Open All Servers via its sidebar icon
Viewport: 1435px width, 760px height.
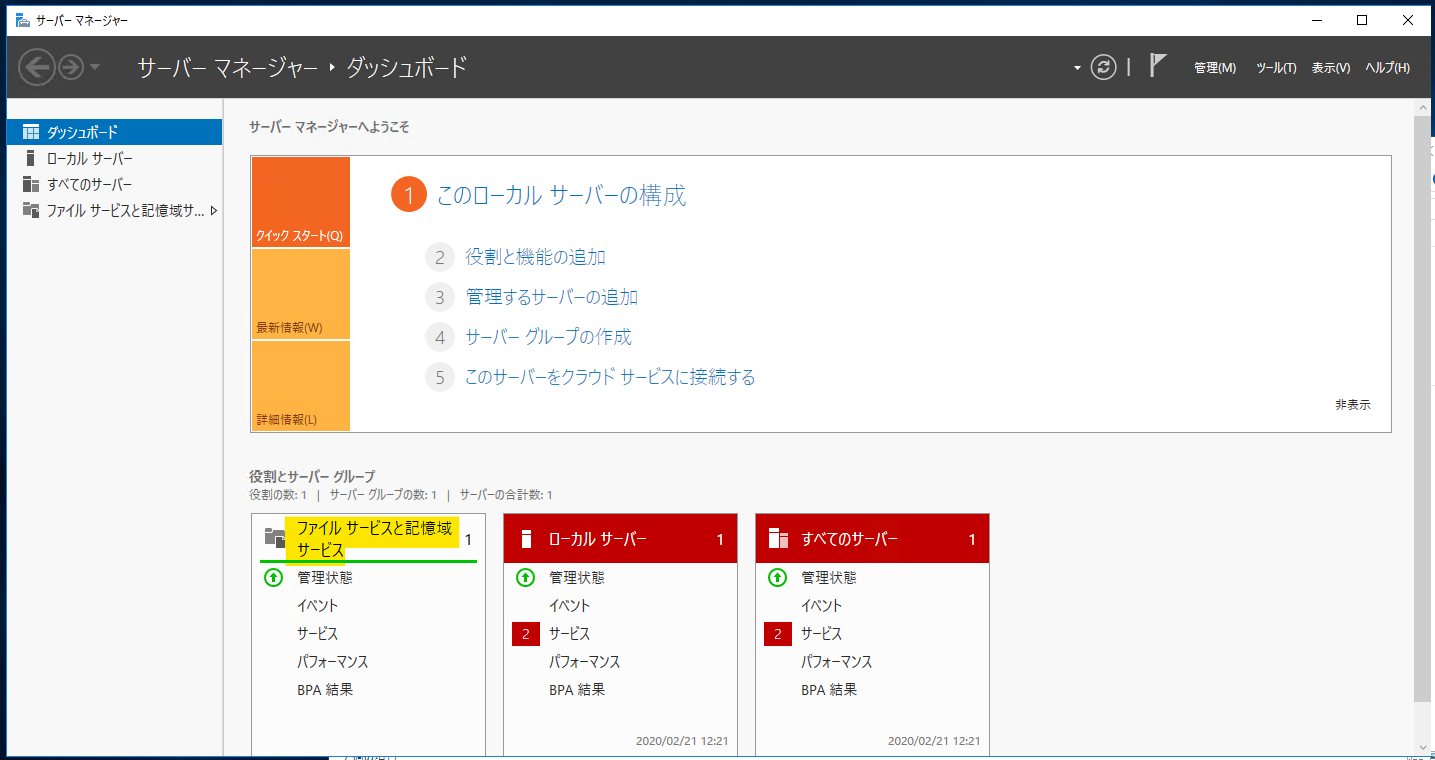[30, 184]
